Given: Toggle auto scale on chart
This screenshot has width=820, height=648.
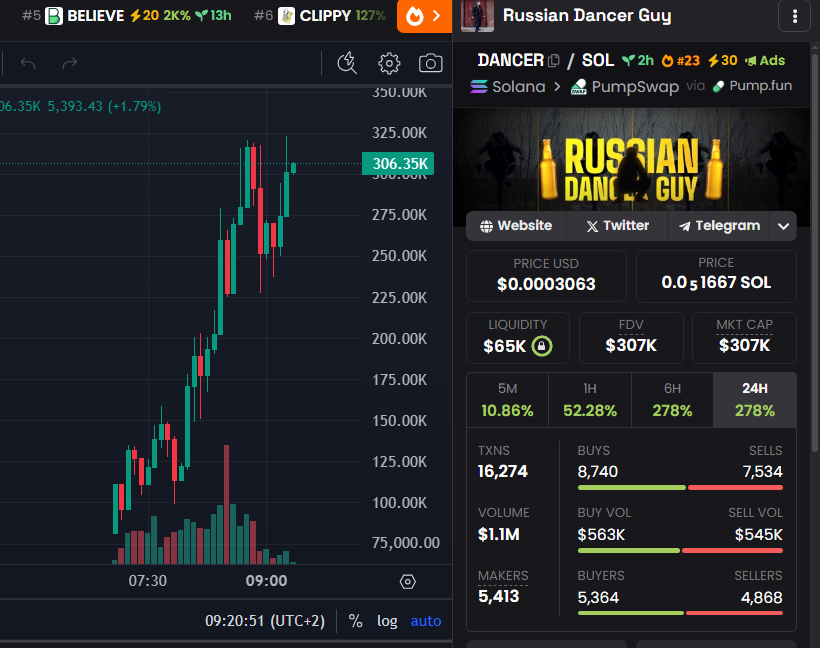Looking at the screenshot, I should point(426,621).
